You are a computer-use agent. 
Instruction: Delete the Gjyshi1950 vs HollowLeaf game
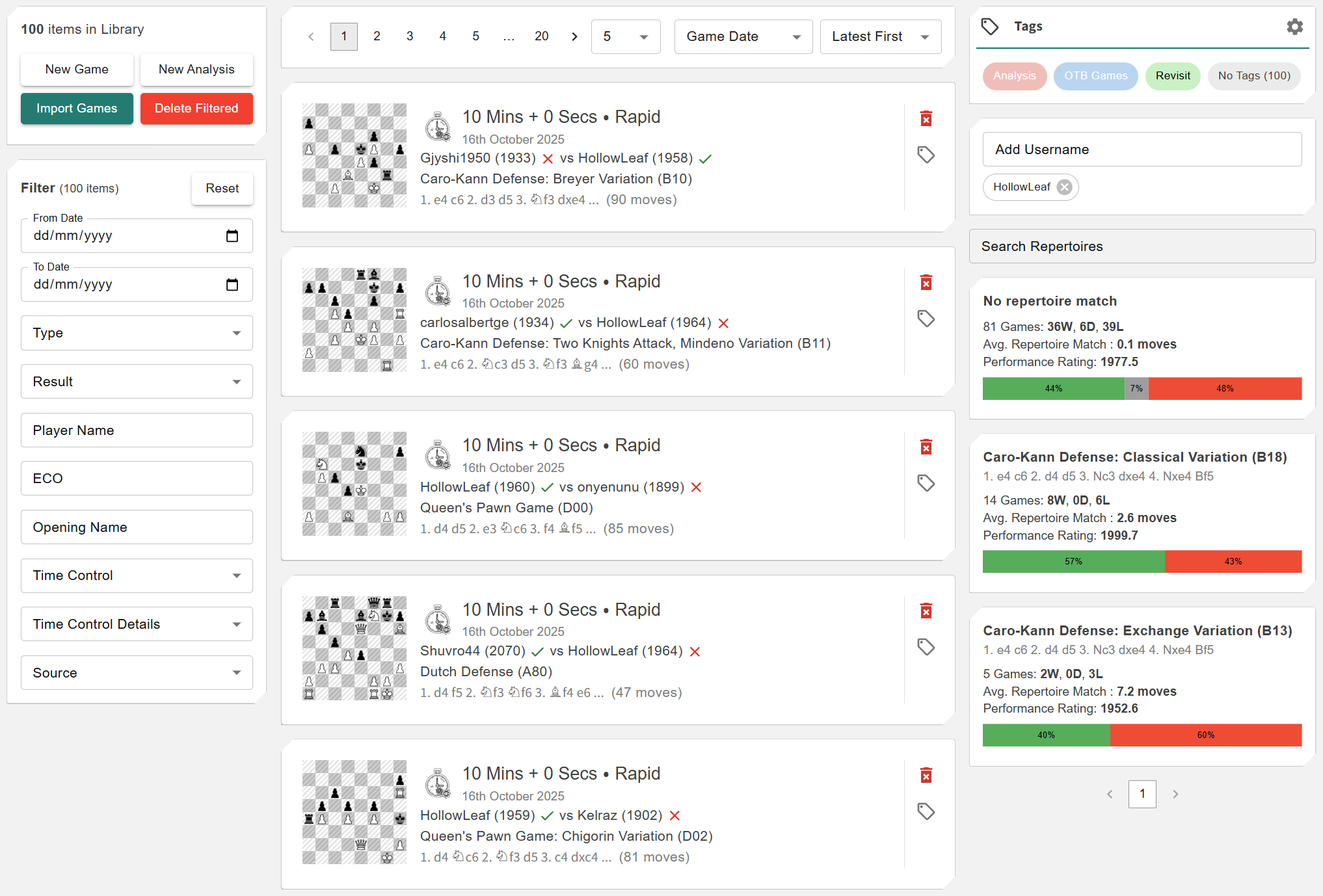click(926, 118)
